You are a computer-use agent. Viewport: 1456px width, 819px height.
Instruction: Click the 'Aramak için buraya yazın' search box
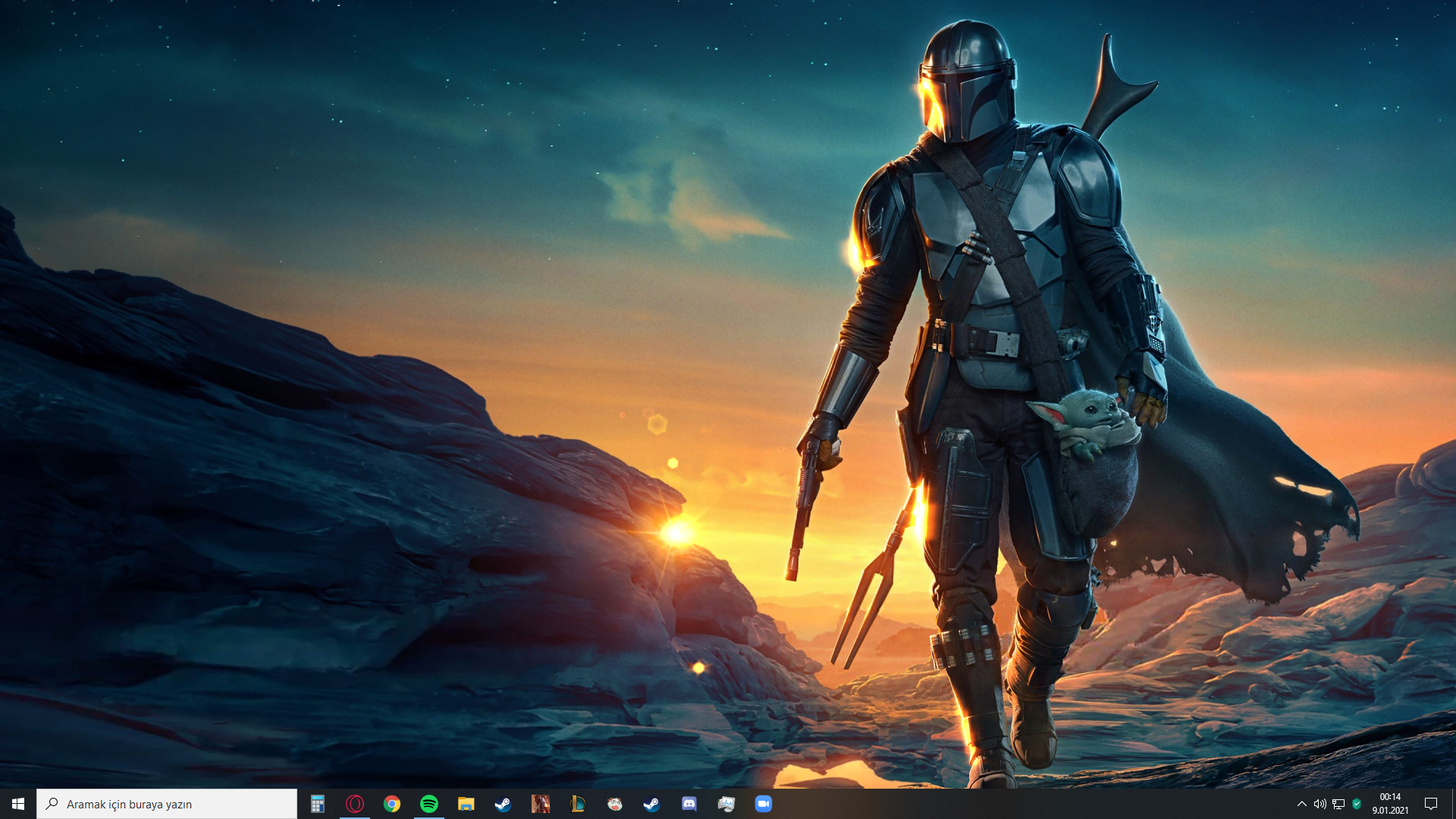(x=167, y=804)
